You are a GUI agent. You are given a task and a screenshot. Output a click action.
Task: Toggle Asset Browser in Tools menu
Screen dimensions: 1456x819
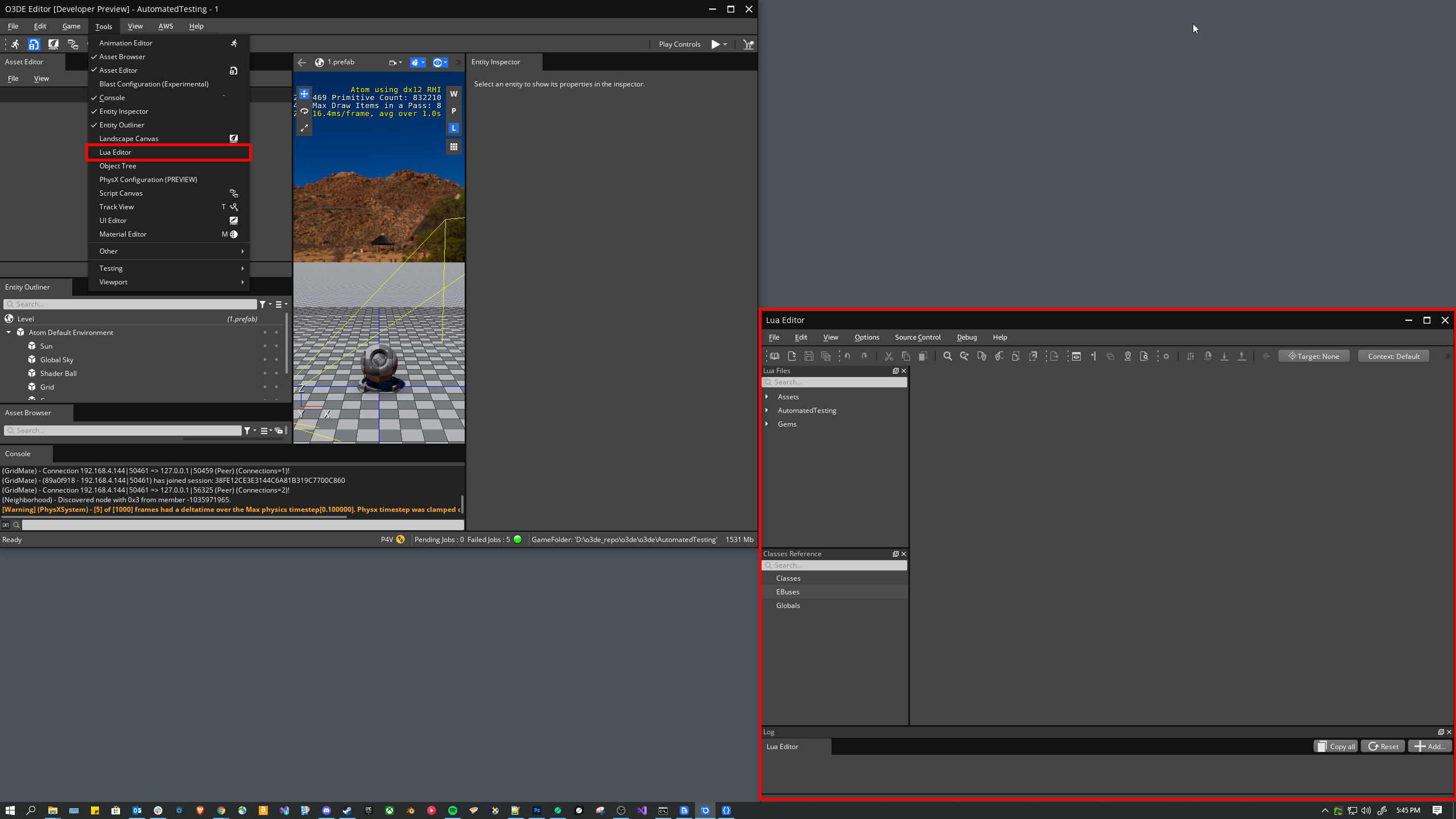169,57
